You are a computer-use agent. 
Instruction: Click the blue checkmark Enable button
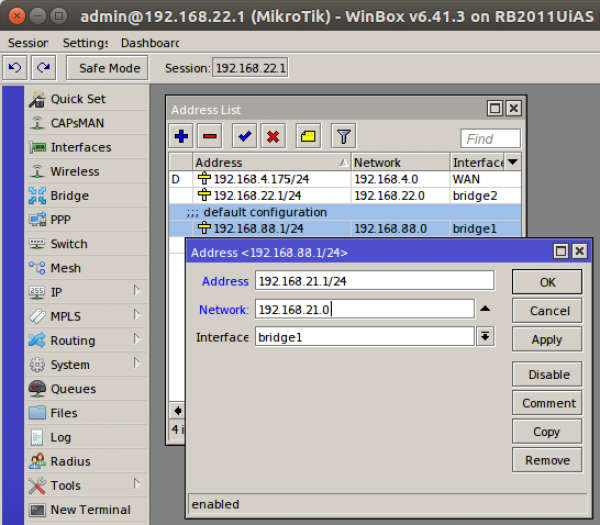coord(245,136)
